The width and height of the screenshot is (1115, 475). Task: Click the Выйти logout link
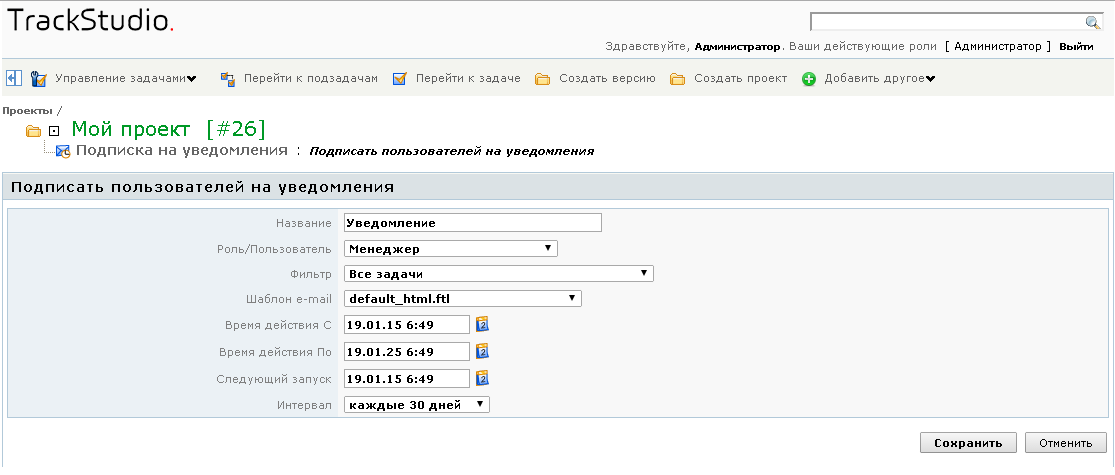click(x=1076, y=47)
